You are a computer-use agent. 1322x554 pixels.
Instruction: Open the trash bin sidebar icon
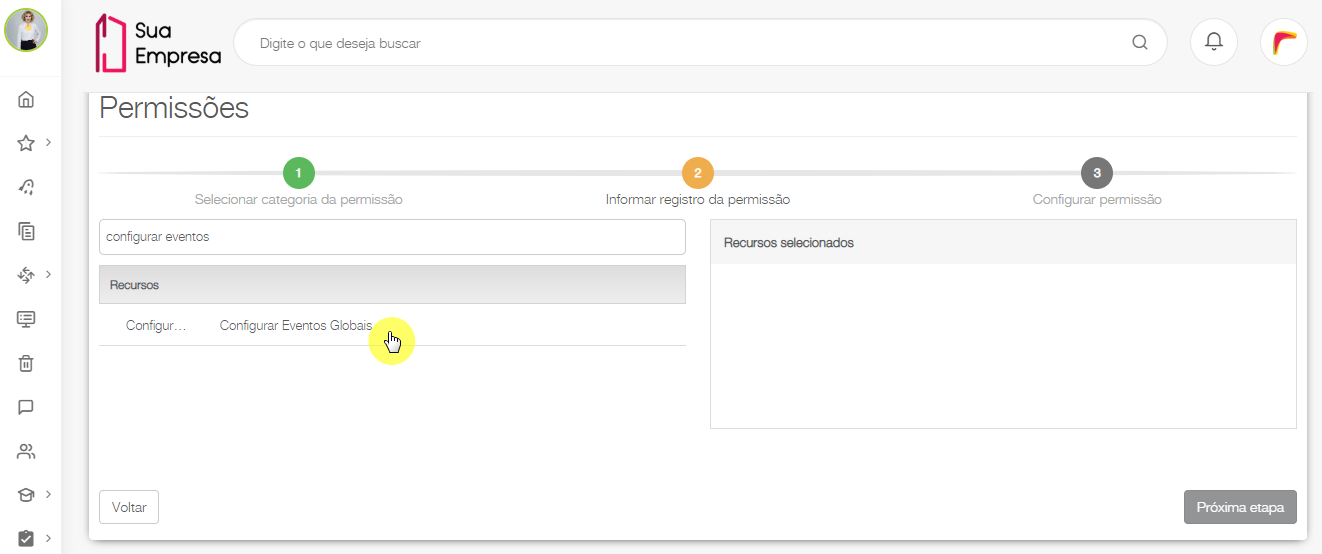[26, 363]
